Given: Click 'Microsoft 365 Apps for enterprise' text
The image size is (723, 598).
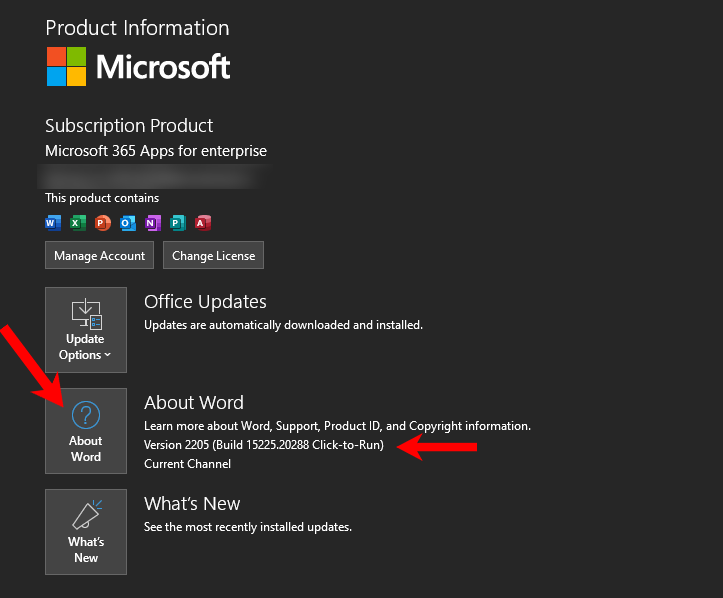Looking at the screenshot, I should [156, 151].
